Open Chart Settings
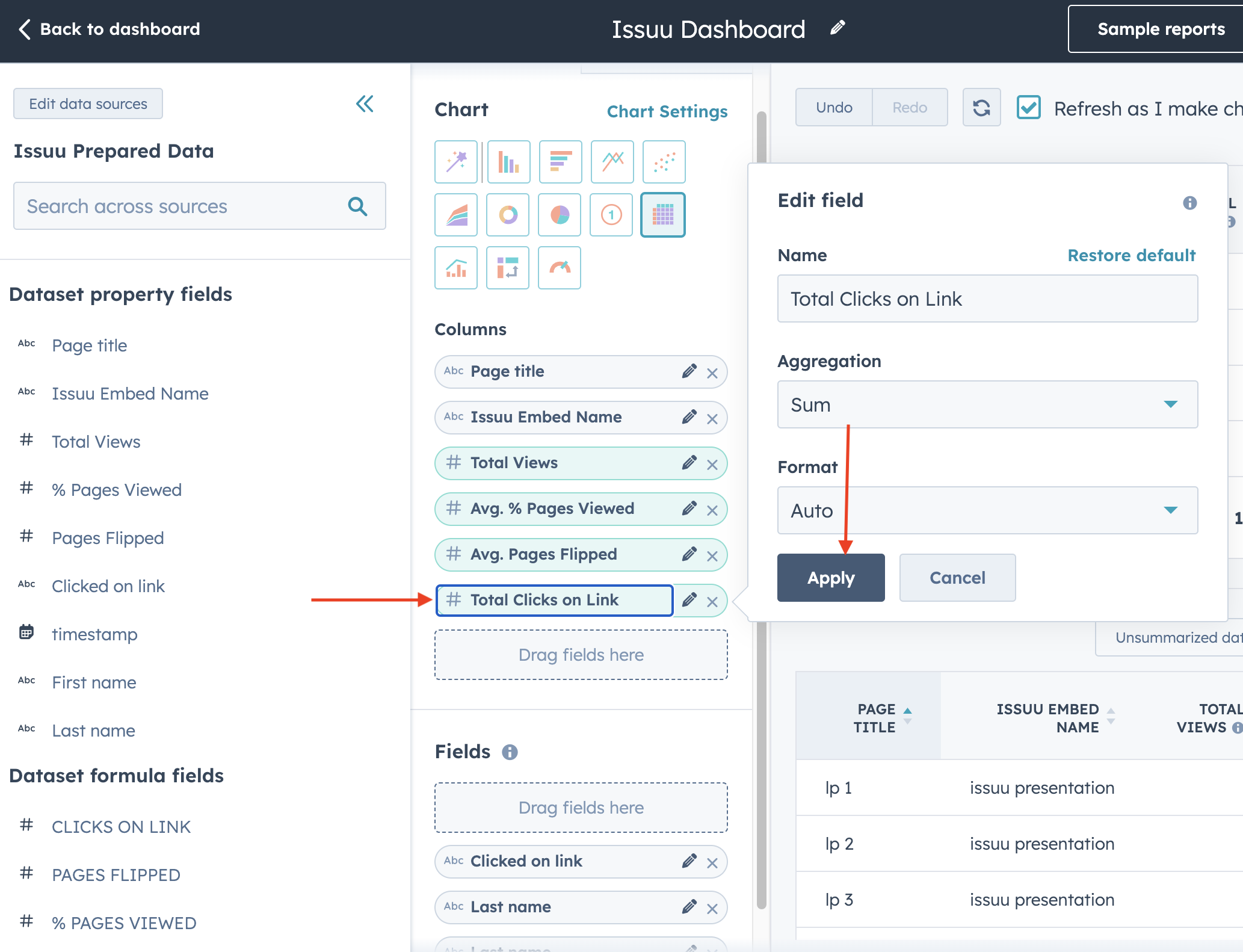 667,111
